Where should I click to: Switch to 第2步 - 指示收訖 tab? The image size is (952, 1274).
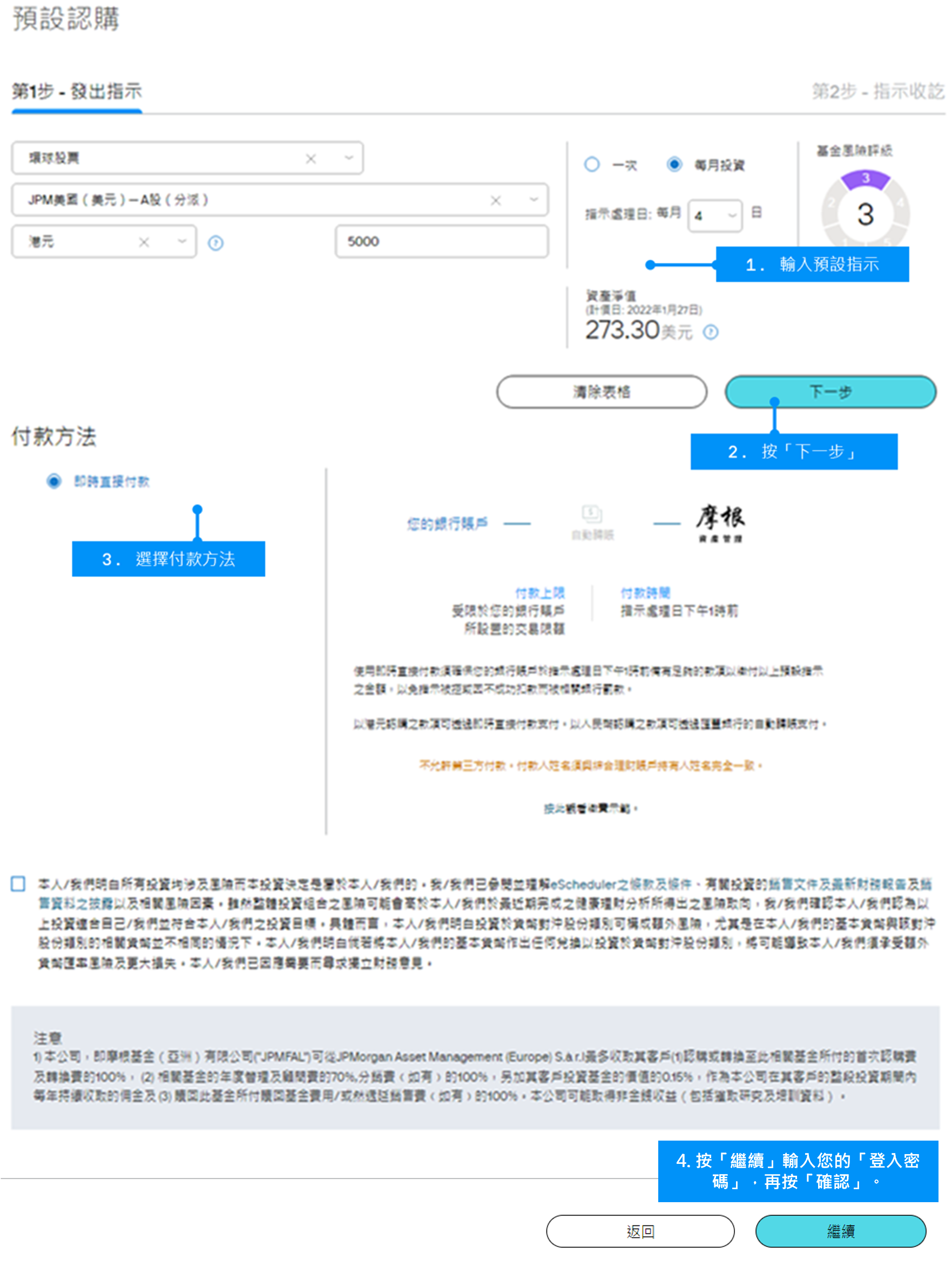pos(877,91)
